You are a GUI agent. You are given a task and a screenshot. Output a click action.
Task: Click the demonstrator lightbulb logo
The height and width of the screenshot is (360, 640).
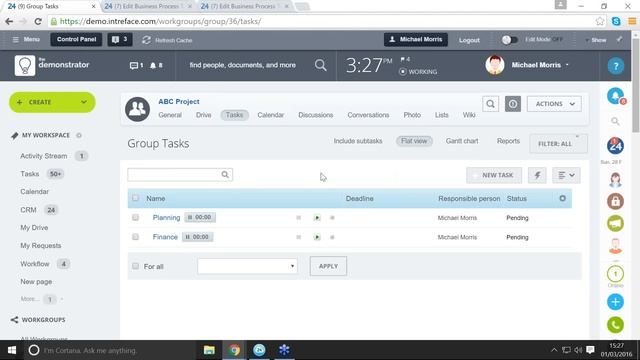[x=25, y=65]
